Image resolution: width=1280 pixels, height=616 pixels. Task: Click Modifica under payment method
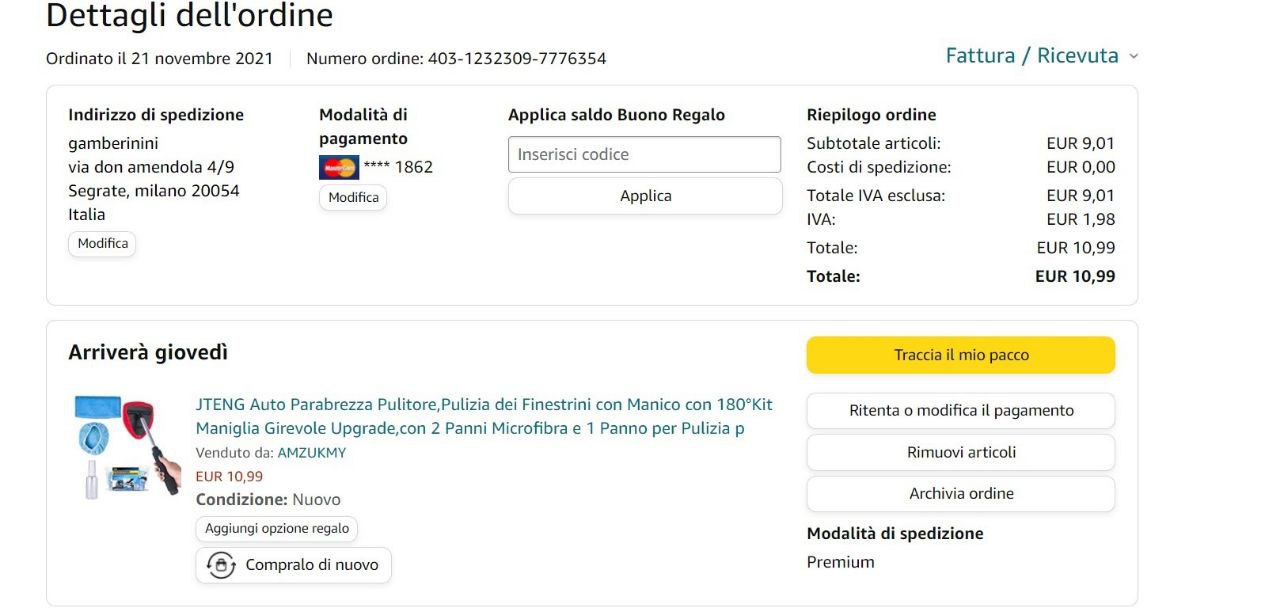point(353,197)
